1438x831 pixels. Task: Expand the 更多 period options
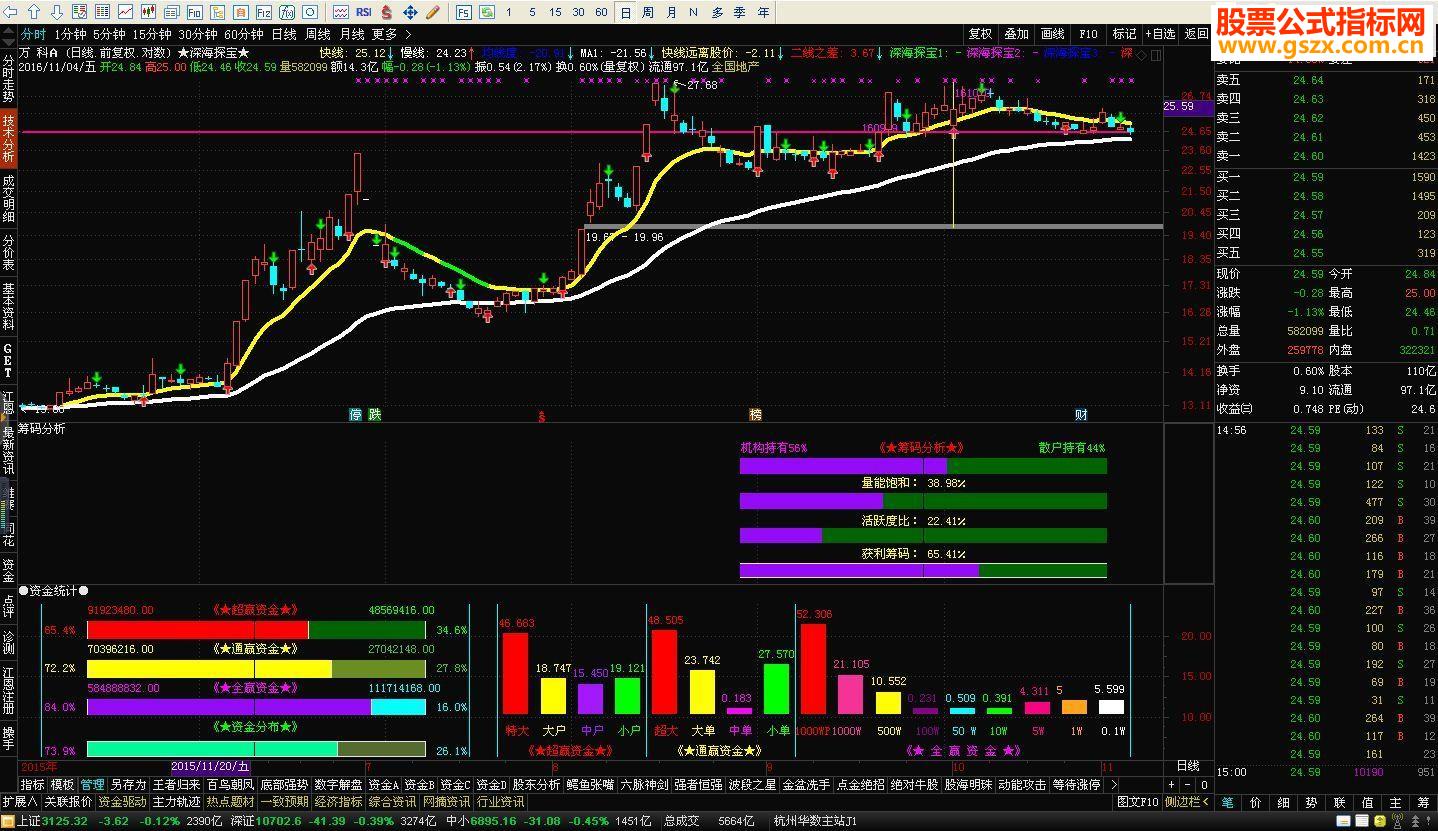391,34
